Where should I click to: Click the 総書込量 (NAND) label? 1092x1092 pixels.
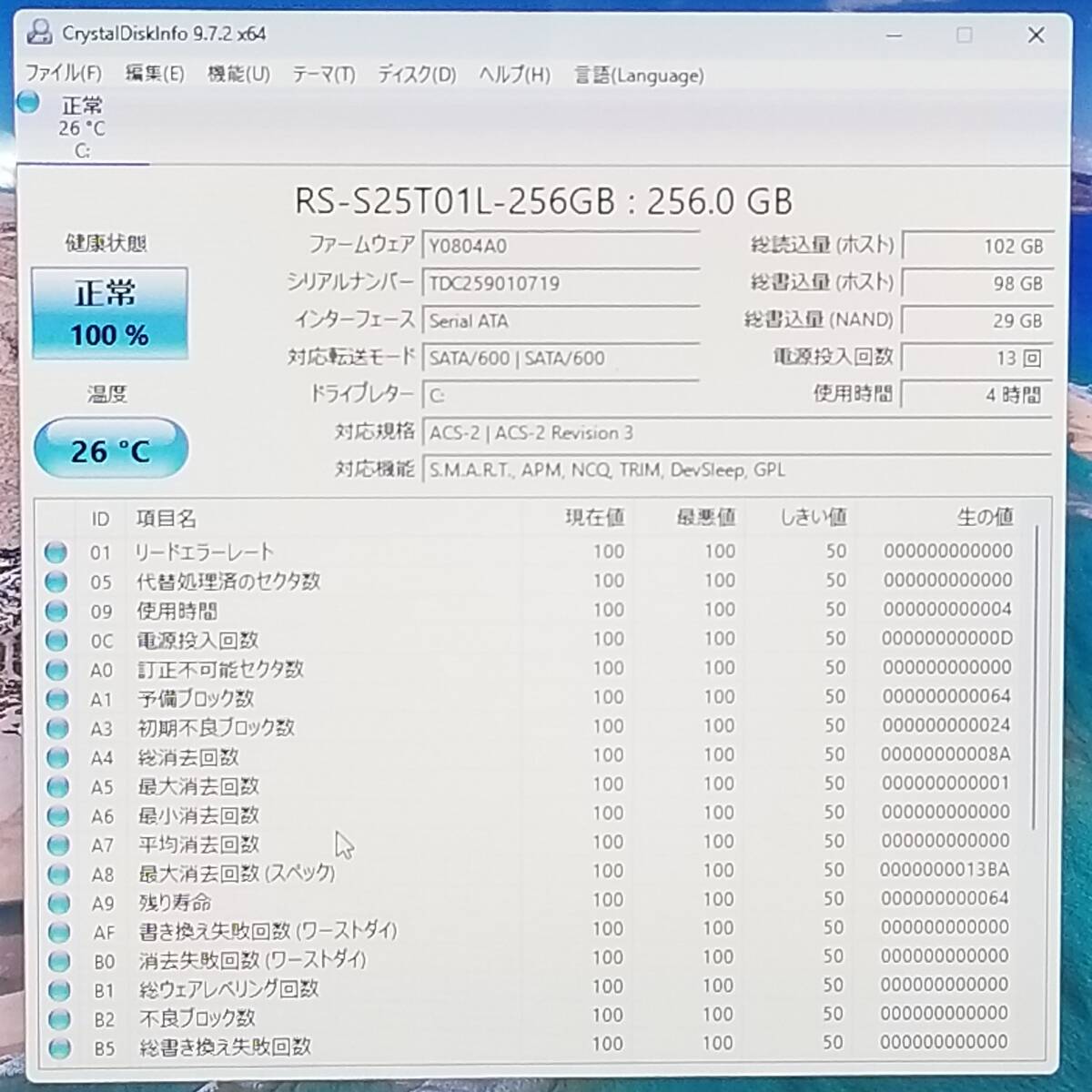(x=818, y=320)
